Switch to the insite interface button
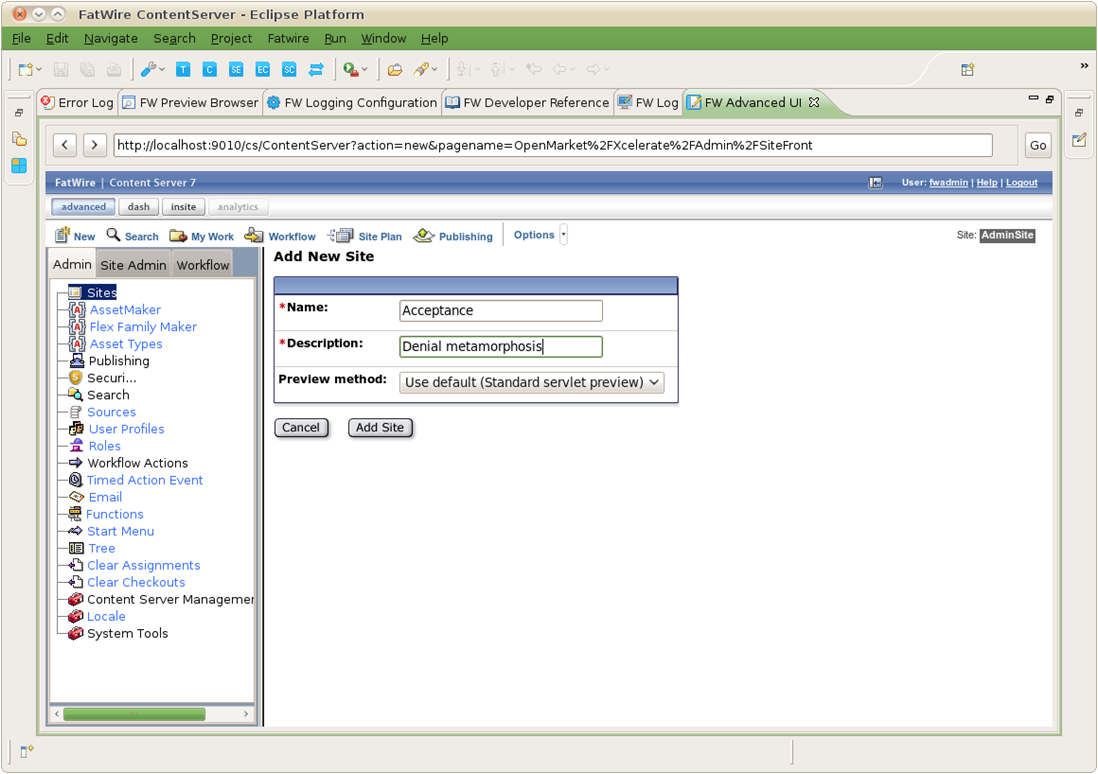 pos(183,207)
